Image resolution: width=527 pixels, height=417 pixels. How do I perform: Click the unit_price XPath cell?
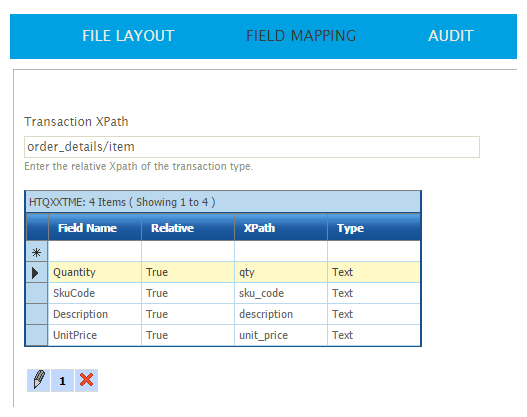tap(281, 335)
